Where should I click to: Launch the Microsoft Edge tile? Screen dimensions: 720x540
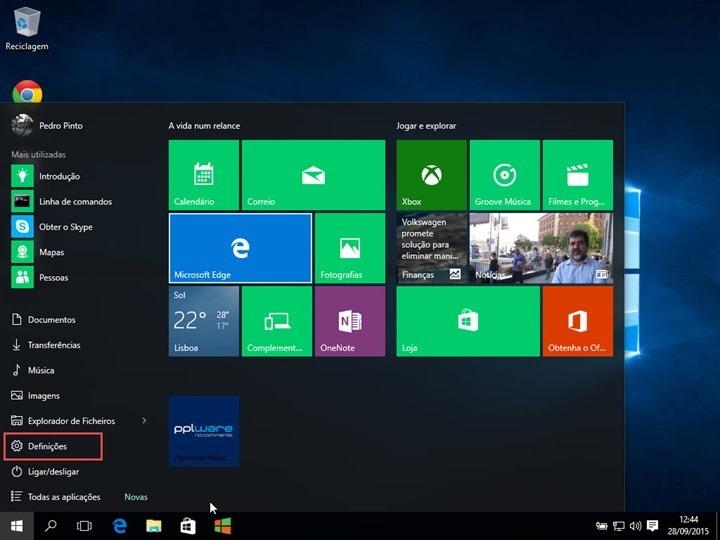(240, 248)
